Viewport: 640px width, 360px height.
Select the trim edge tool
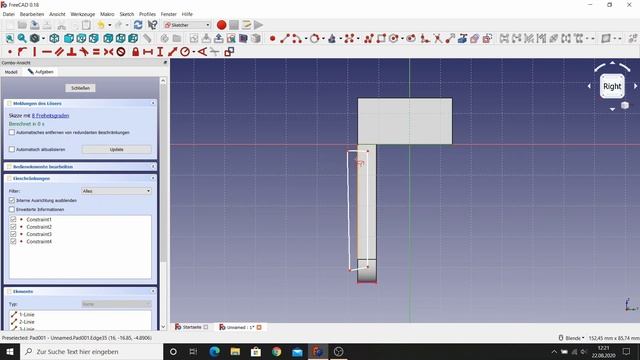438,38
